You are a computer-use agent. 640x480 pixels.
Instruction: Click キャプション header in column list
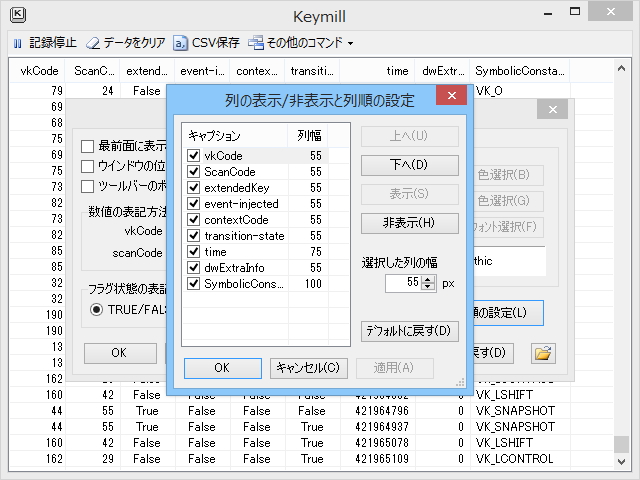tap(236, 136)
